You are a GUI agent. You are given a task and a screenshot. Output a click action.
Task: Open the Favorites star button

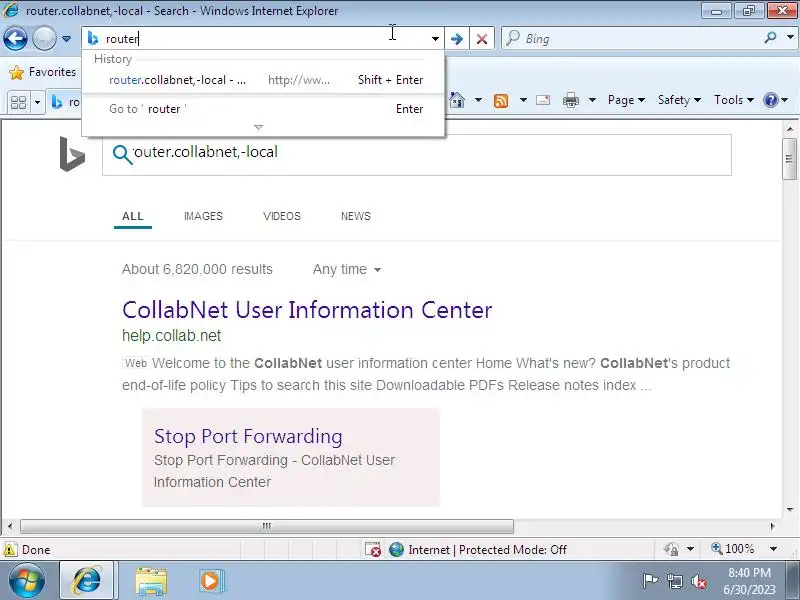click(x=43, y=72)
